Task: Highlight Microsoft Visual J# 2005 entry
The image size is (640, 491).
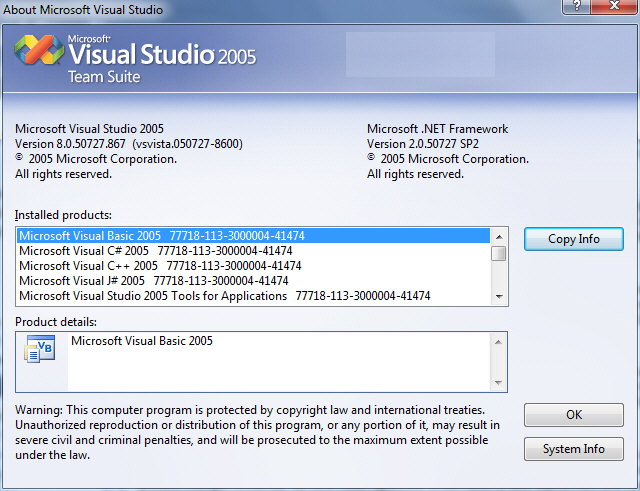Action: click(153, 281)
